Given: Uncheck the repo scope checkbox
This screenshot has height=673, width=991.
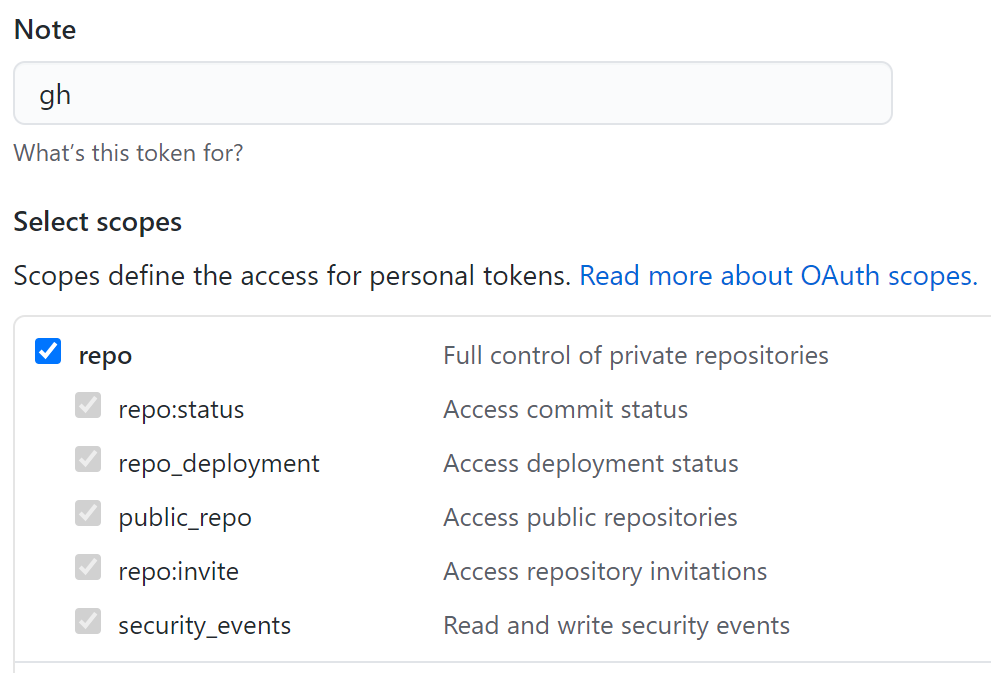Looking at the screenshot, I should pos(48,352).
